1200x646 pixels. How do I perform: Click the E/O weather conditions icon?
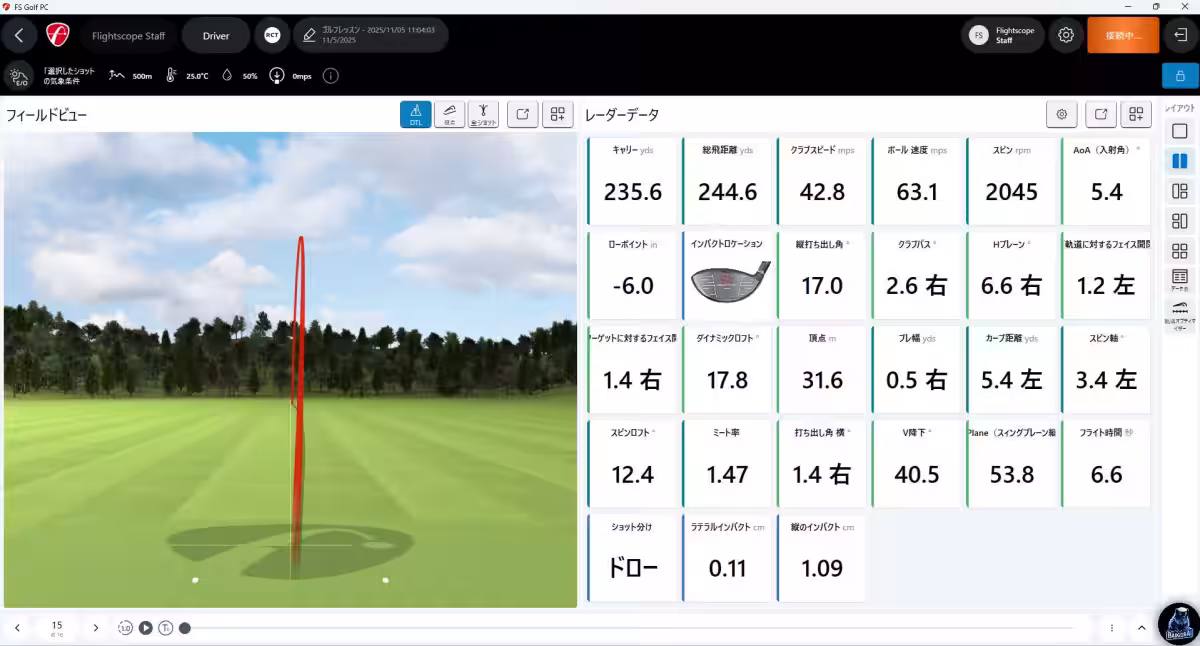coord(18,76)
